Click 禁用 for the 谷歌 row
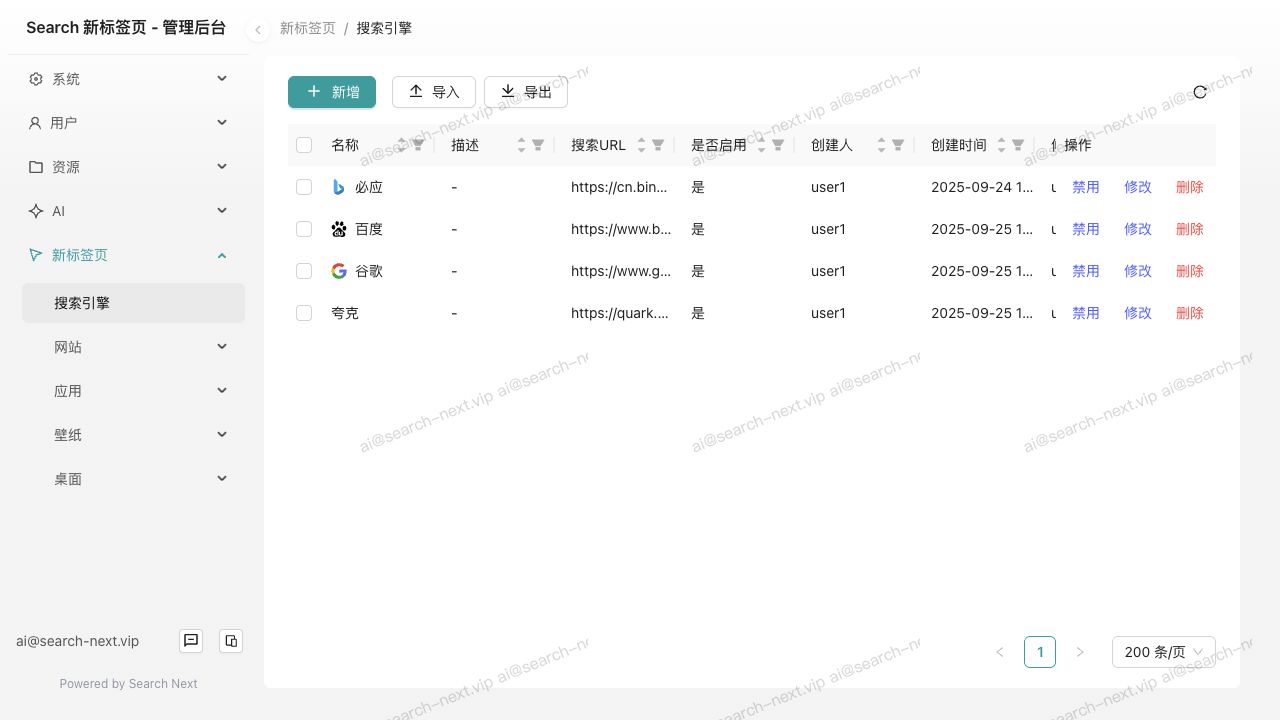This screenshot has width=1280, height=720. (x=1086, y=271)
